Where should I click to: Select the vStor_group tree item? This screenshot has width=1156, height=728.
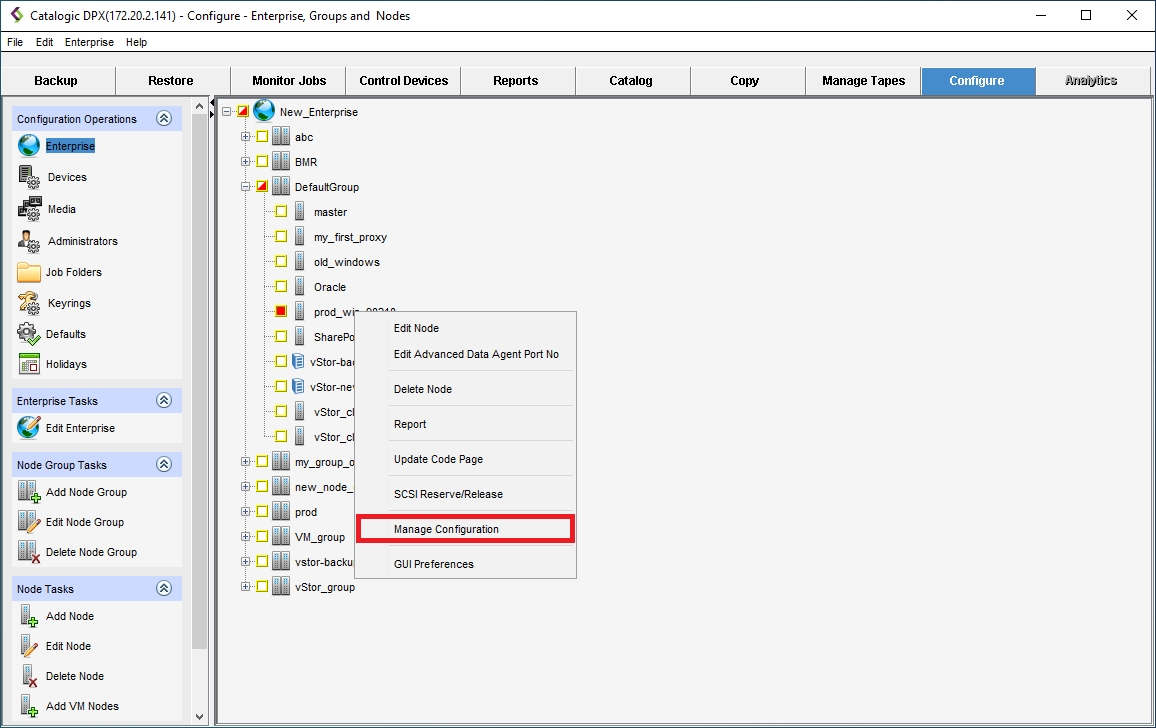(324, 587)
